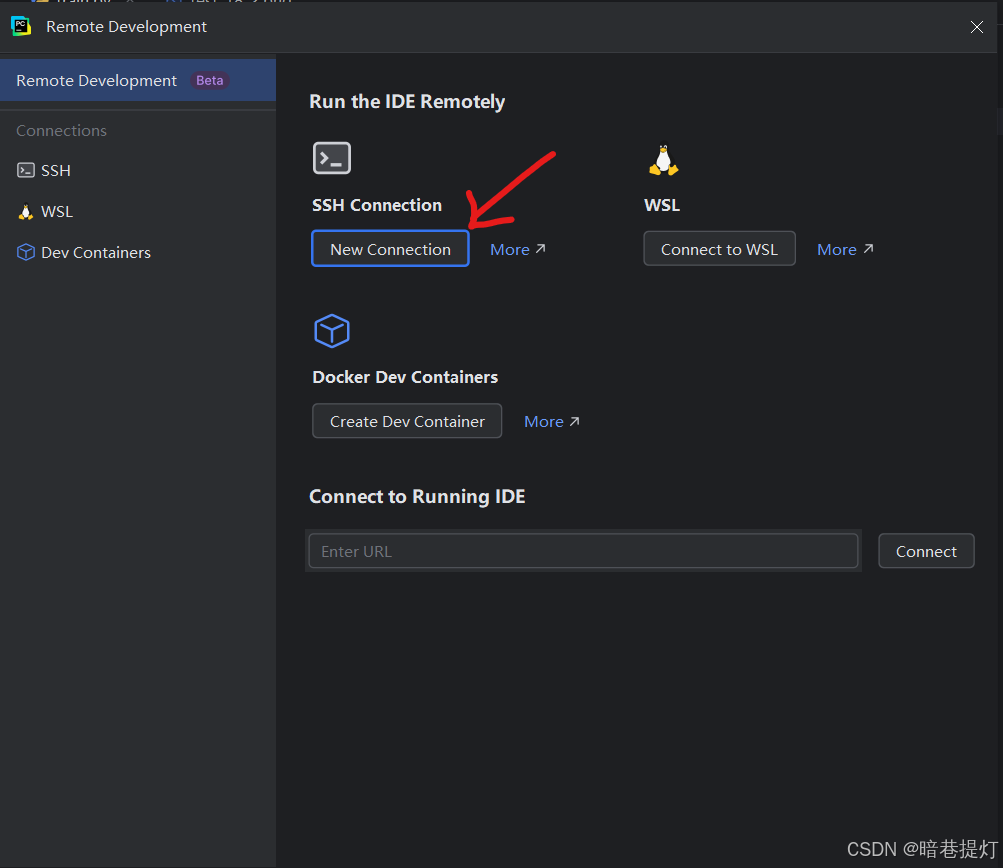
Task: Select Dev Containers in the sidebar list
Action: (x=93, y=252)
